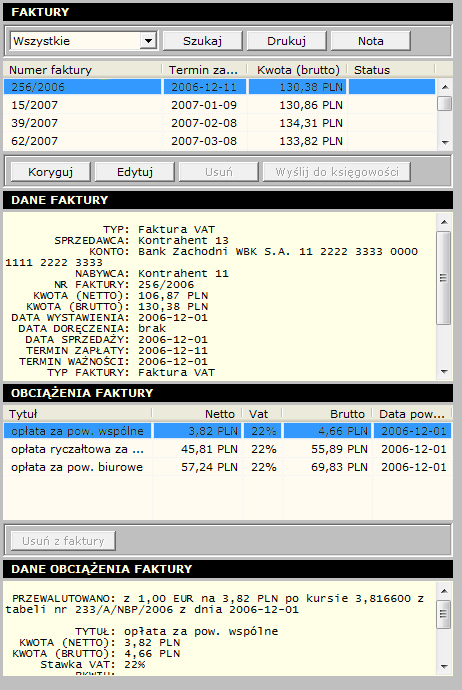The height and width of the screenshot is (690, 462).
Task: Click the date cell 2007-01-09
Action: 204,105
